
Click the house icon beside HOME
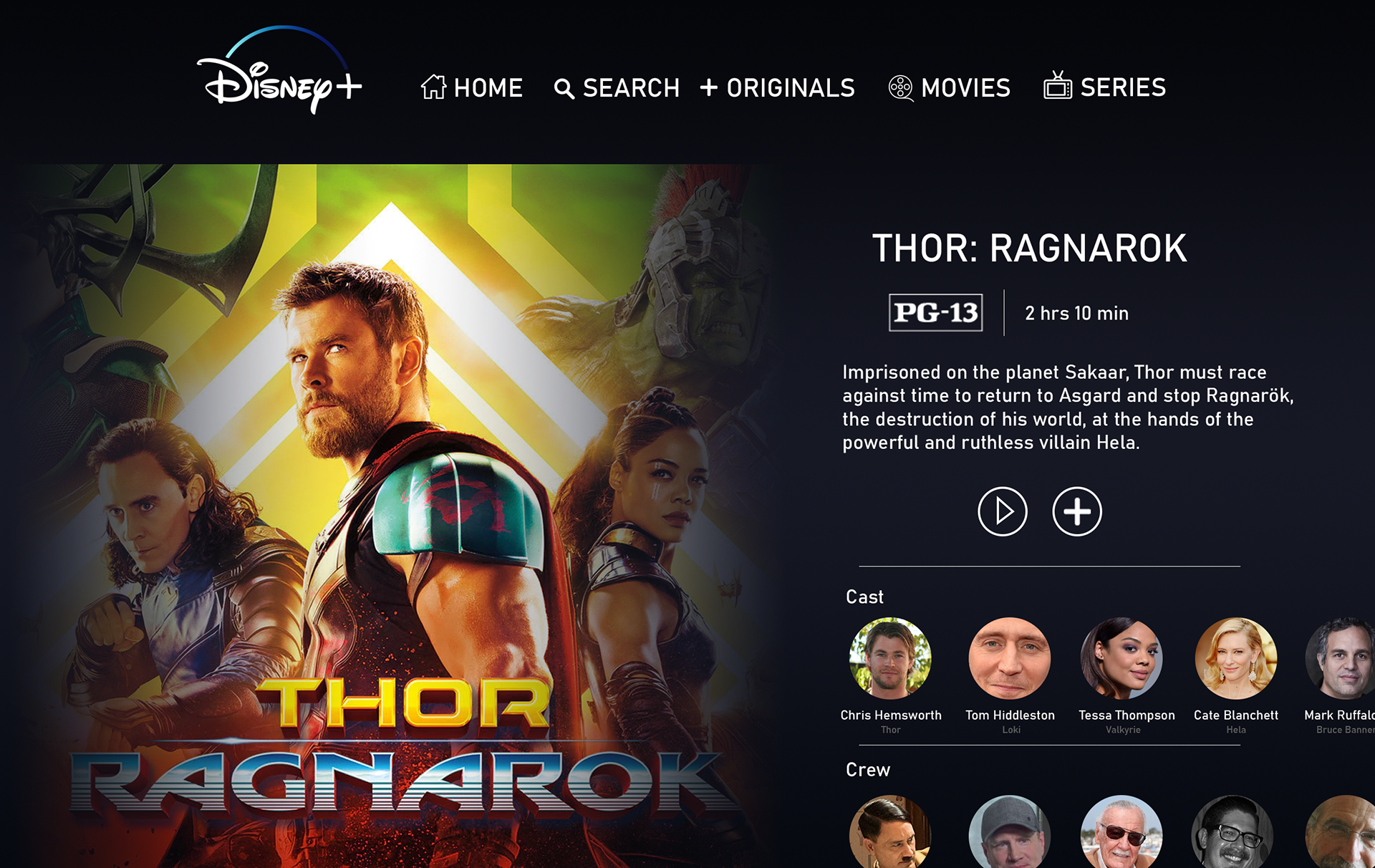pyautogui.click(x=433, y=87)
